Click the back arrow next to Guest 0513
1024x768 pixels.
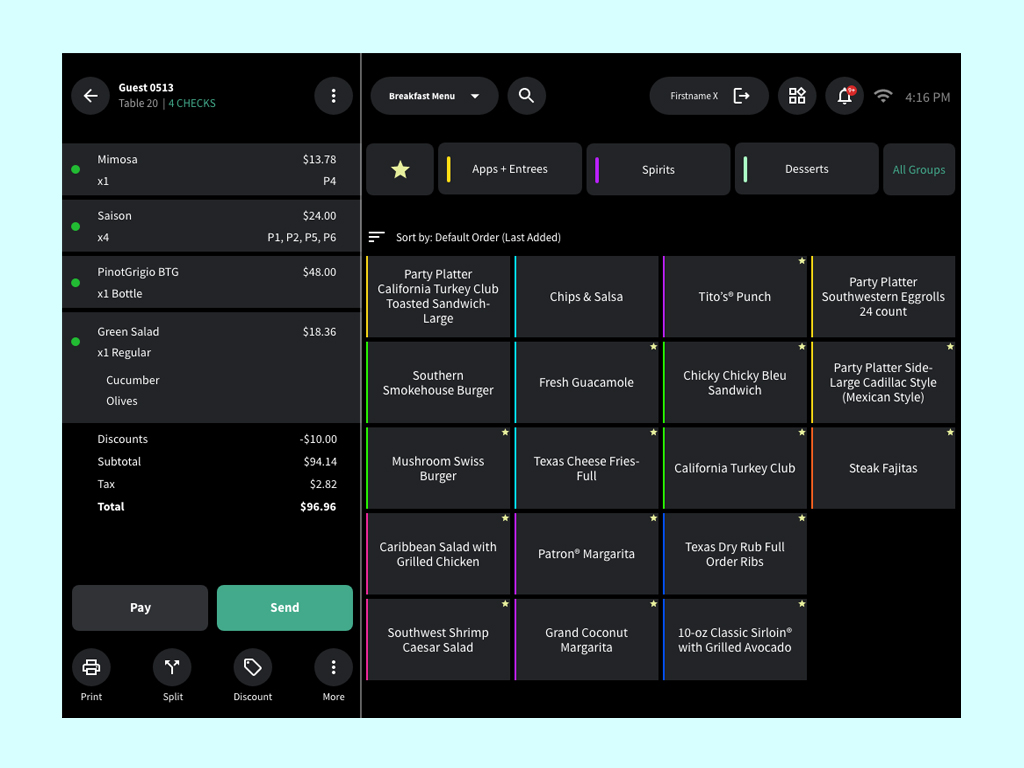(90, 96)
